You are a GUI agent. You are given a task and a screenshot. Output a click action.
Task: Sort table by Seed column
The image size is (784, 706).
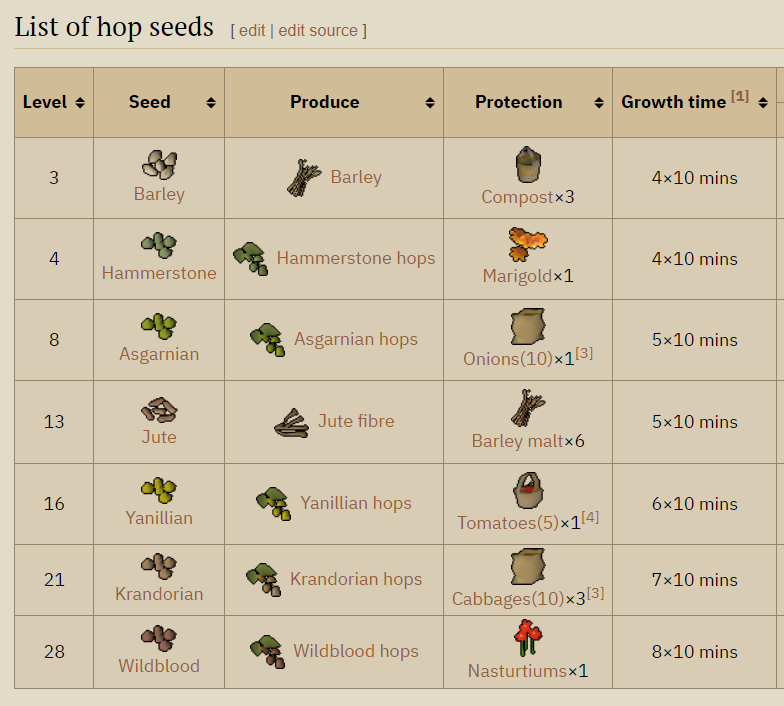(x=211, y=103)
